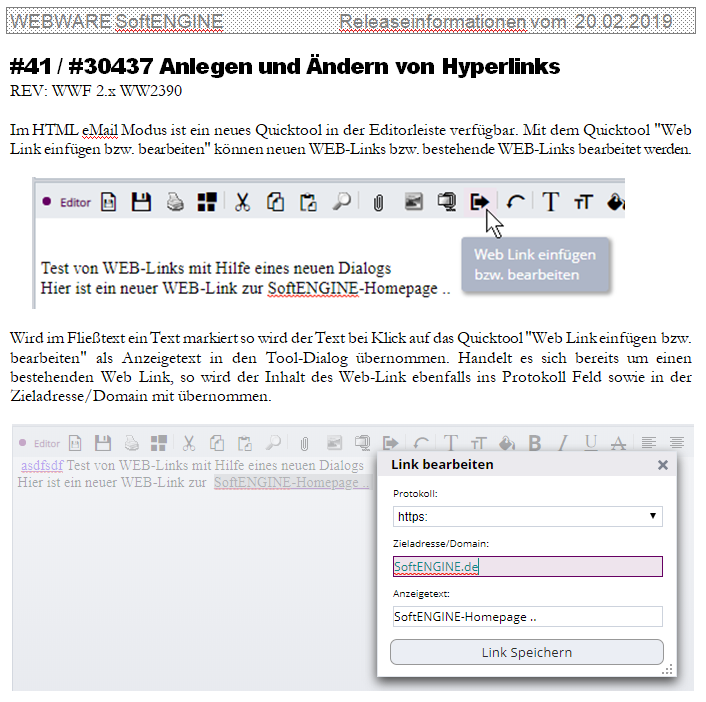
Task: Click the printer icon in the bright editor toolbar
Action: click(175, 202)
